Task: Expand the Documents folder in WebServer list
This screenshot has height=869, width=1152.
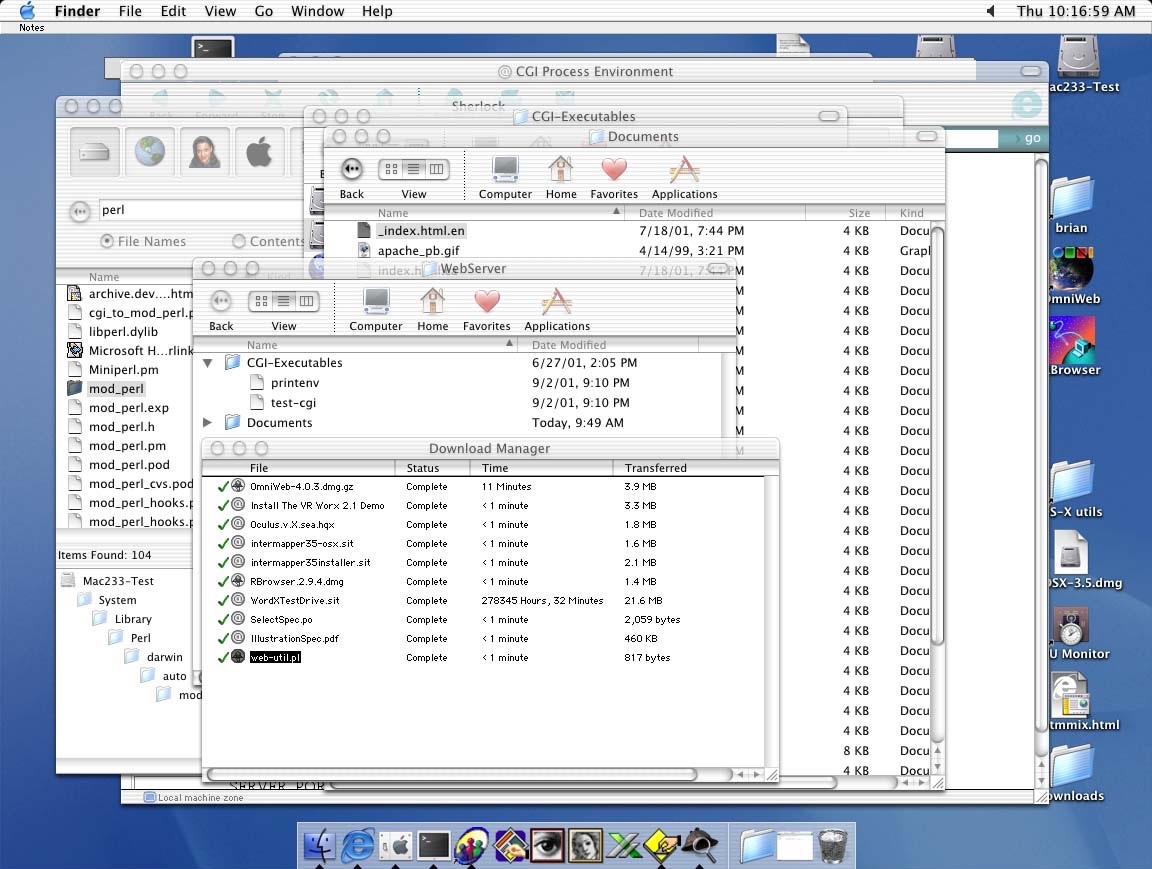Action: coord(208,423)
